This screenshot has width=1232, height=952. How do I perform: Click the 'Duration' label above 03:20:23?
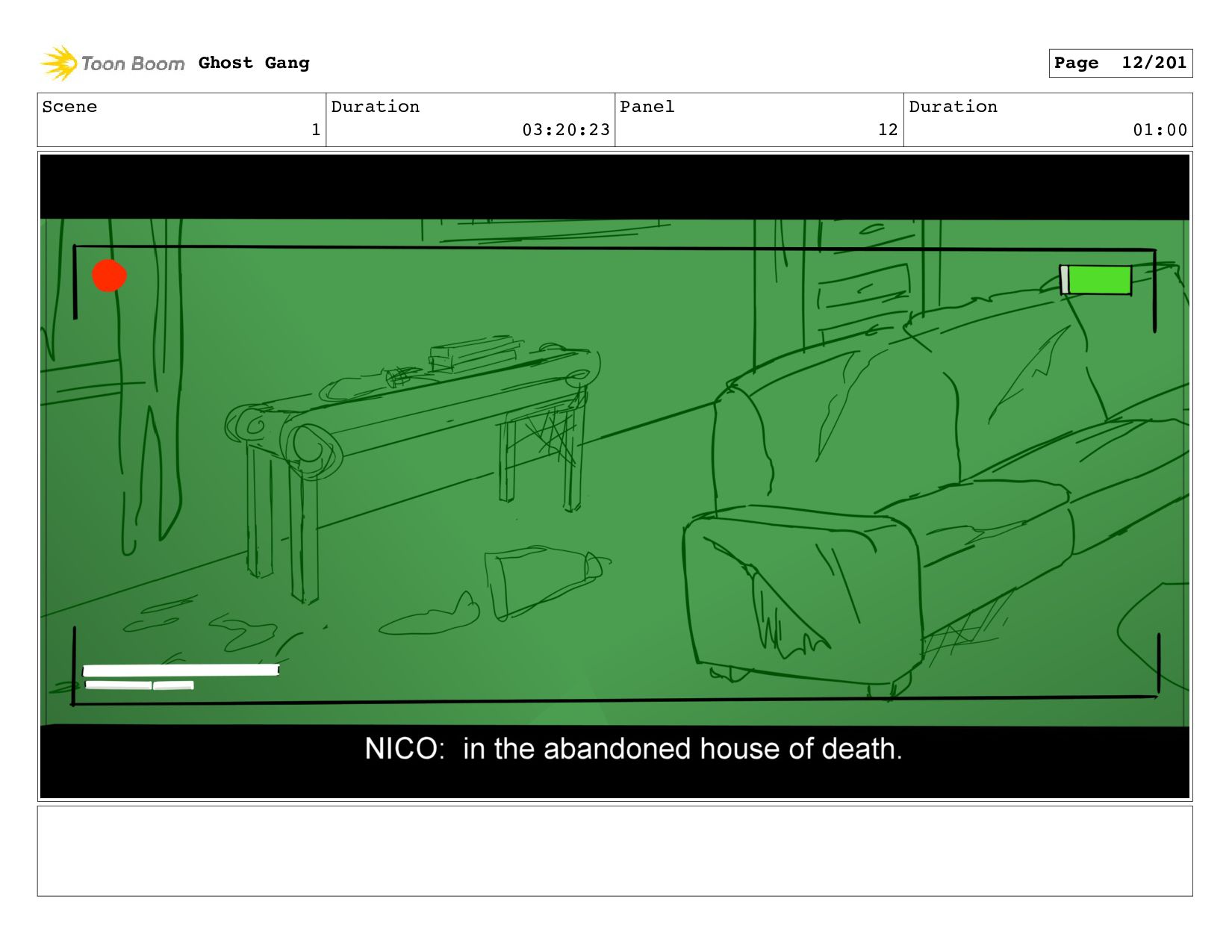click(375, 107)
